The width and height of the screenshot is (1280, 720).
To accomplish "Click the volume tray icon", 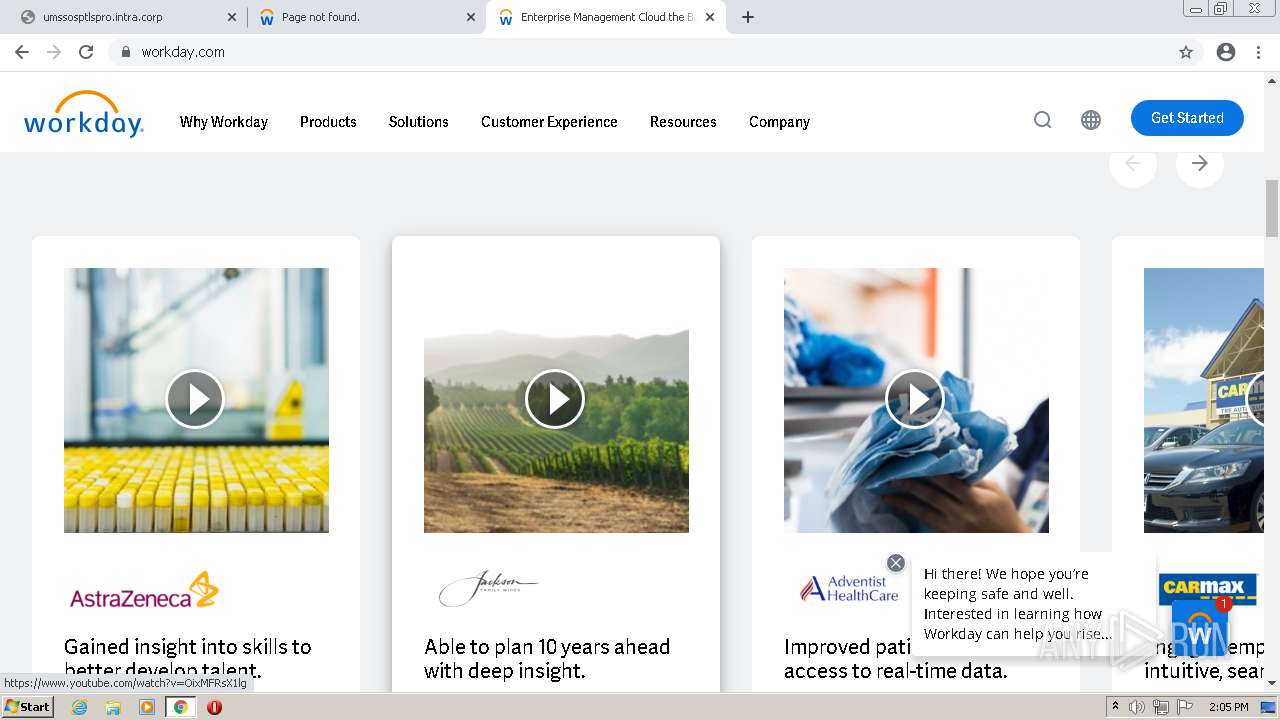I will [x=1137, y=707].
